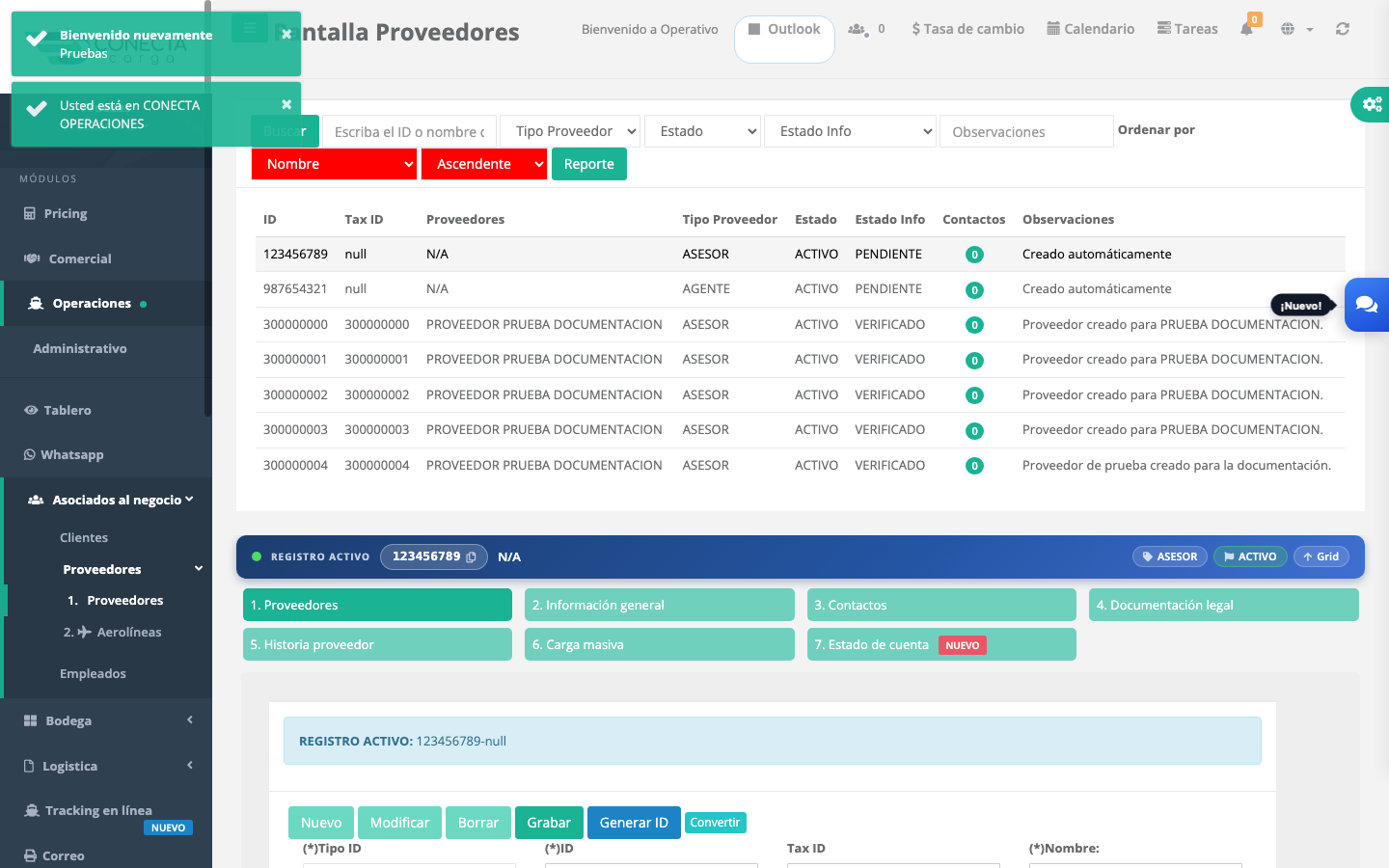Image resolution: width=1389 pixels, height=868 pixels.
Task: Expand the Logistica sidebar section
Action: point(106,766)
